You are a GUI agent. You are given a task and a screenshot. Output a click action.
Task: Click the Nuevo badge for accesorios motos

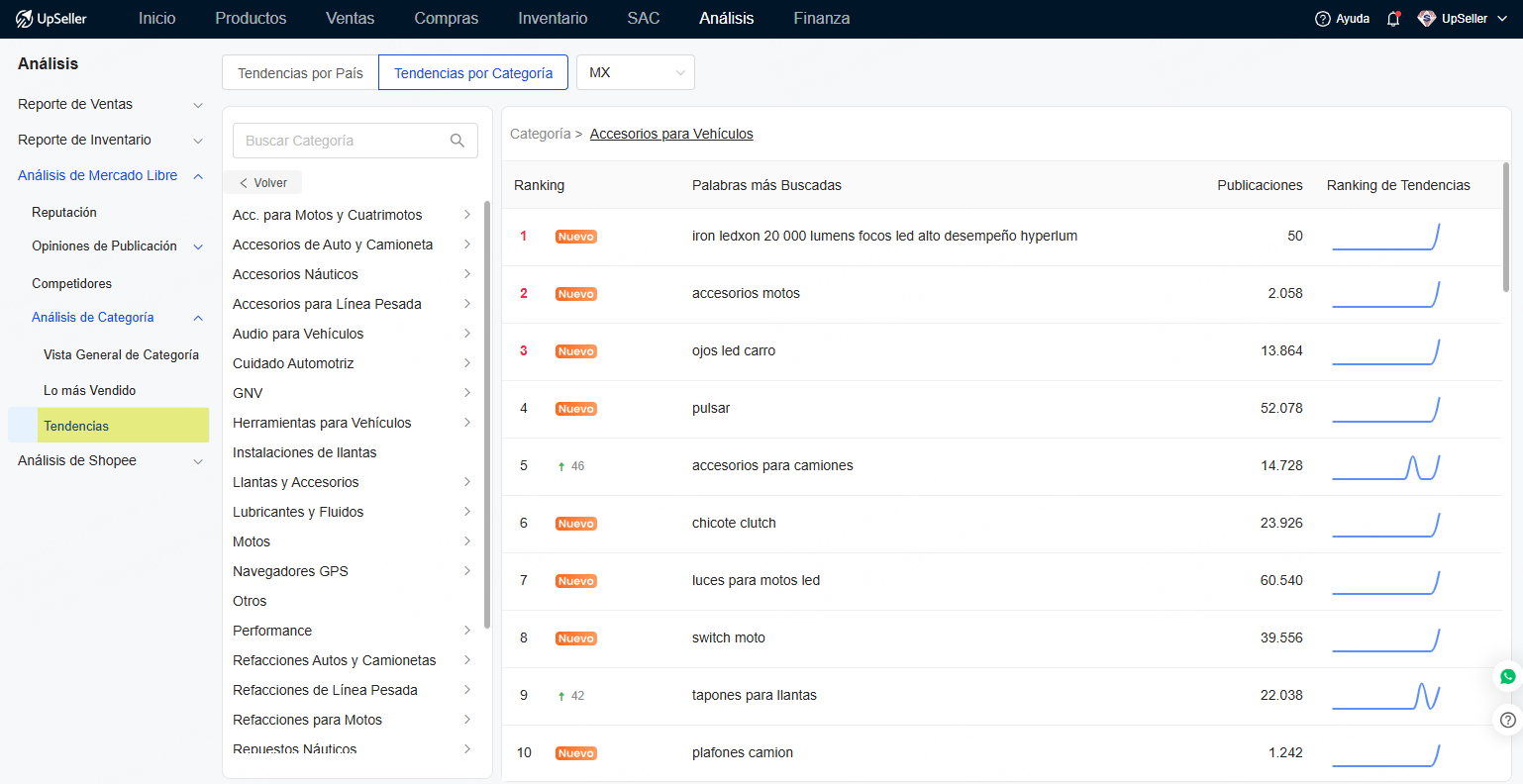click(x=576, y=294)
